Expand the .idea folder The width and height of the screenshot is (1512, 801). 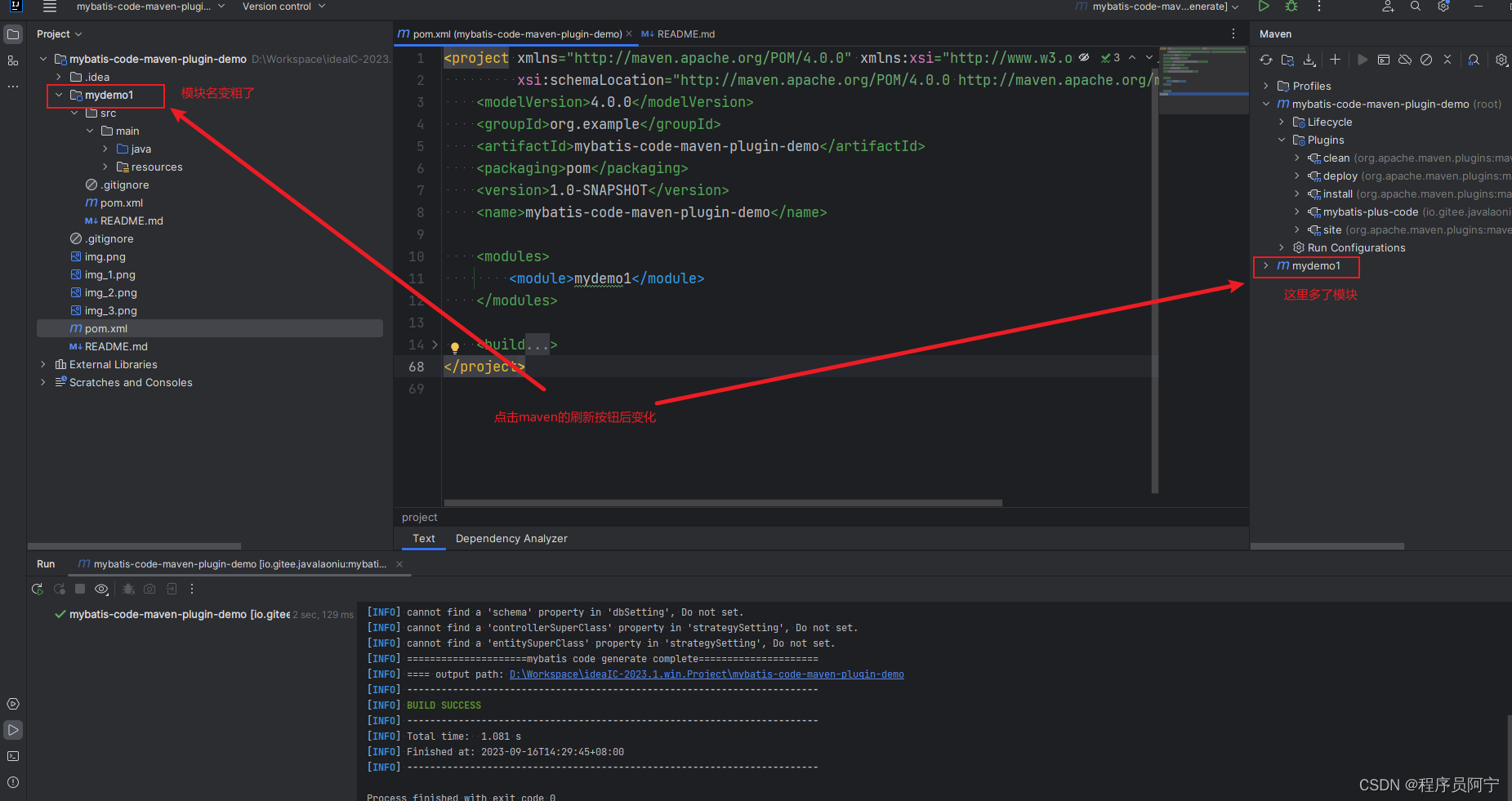pyautogui.click(x=59, y=78)
